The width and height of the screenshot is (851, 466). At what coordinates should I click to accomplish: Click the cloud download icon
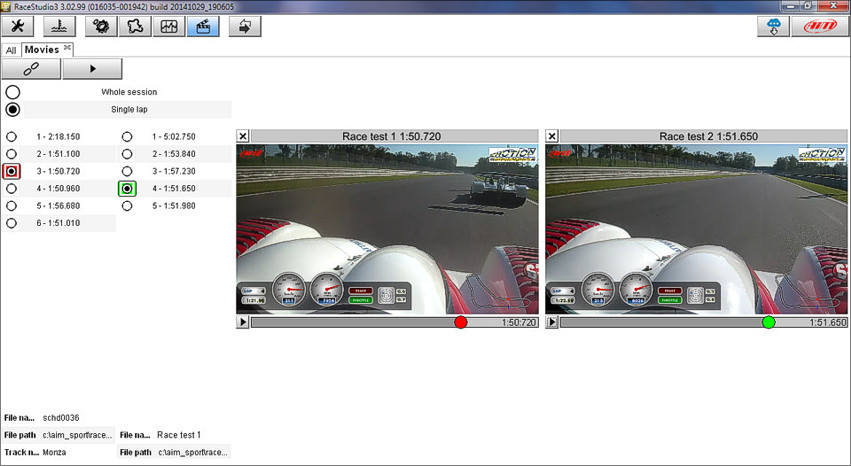point(775,27)
